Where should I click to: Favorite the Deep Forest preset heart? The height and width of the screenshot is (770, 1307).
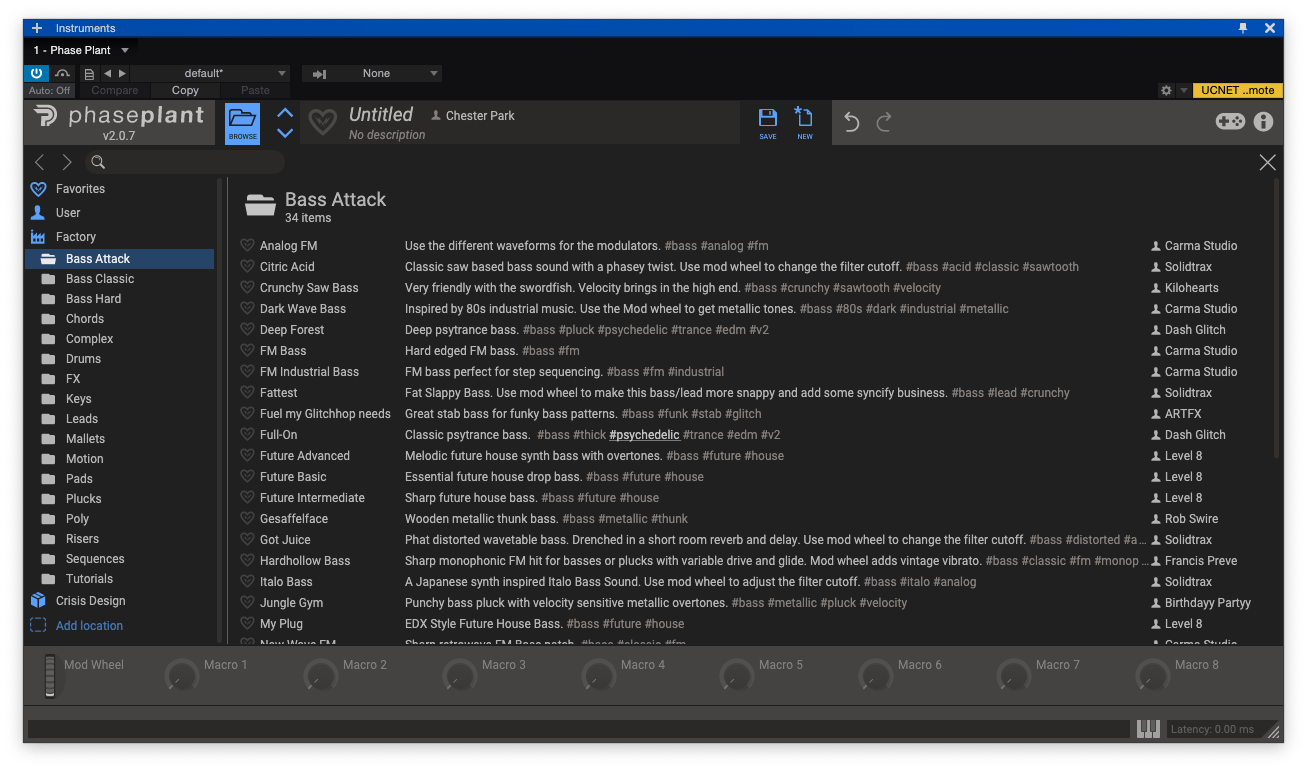coord(247,330)
